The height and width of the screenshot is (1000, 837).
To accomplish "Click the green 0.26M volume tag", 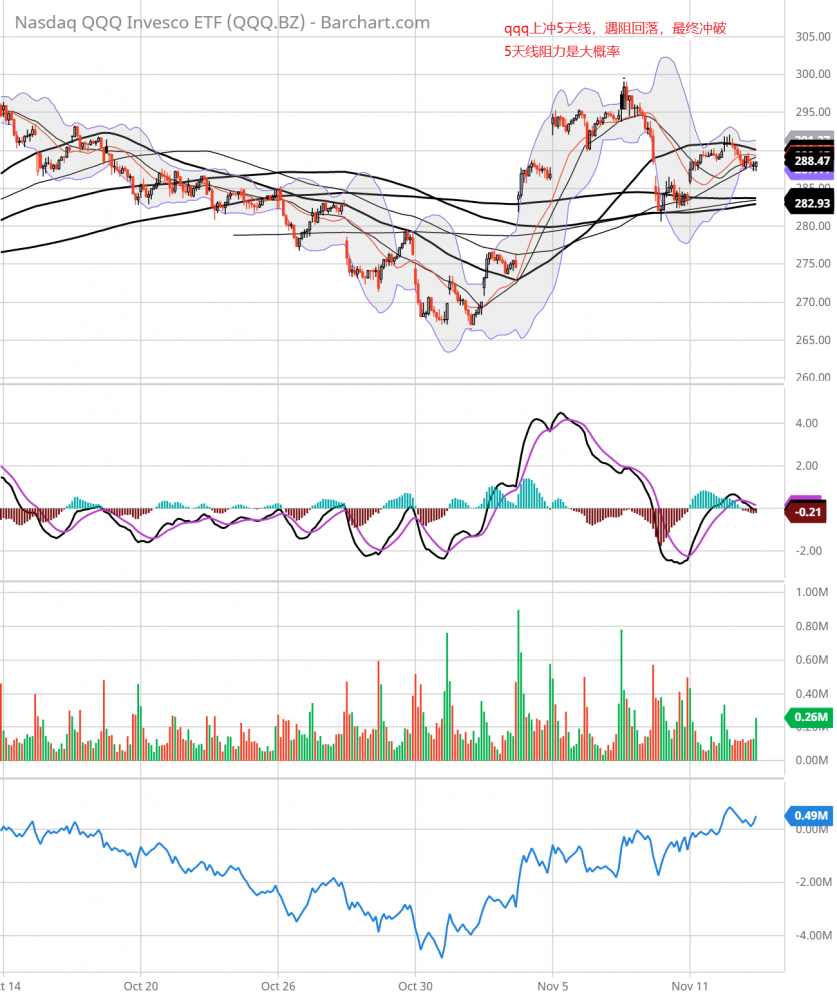I will [810, 717].
